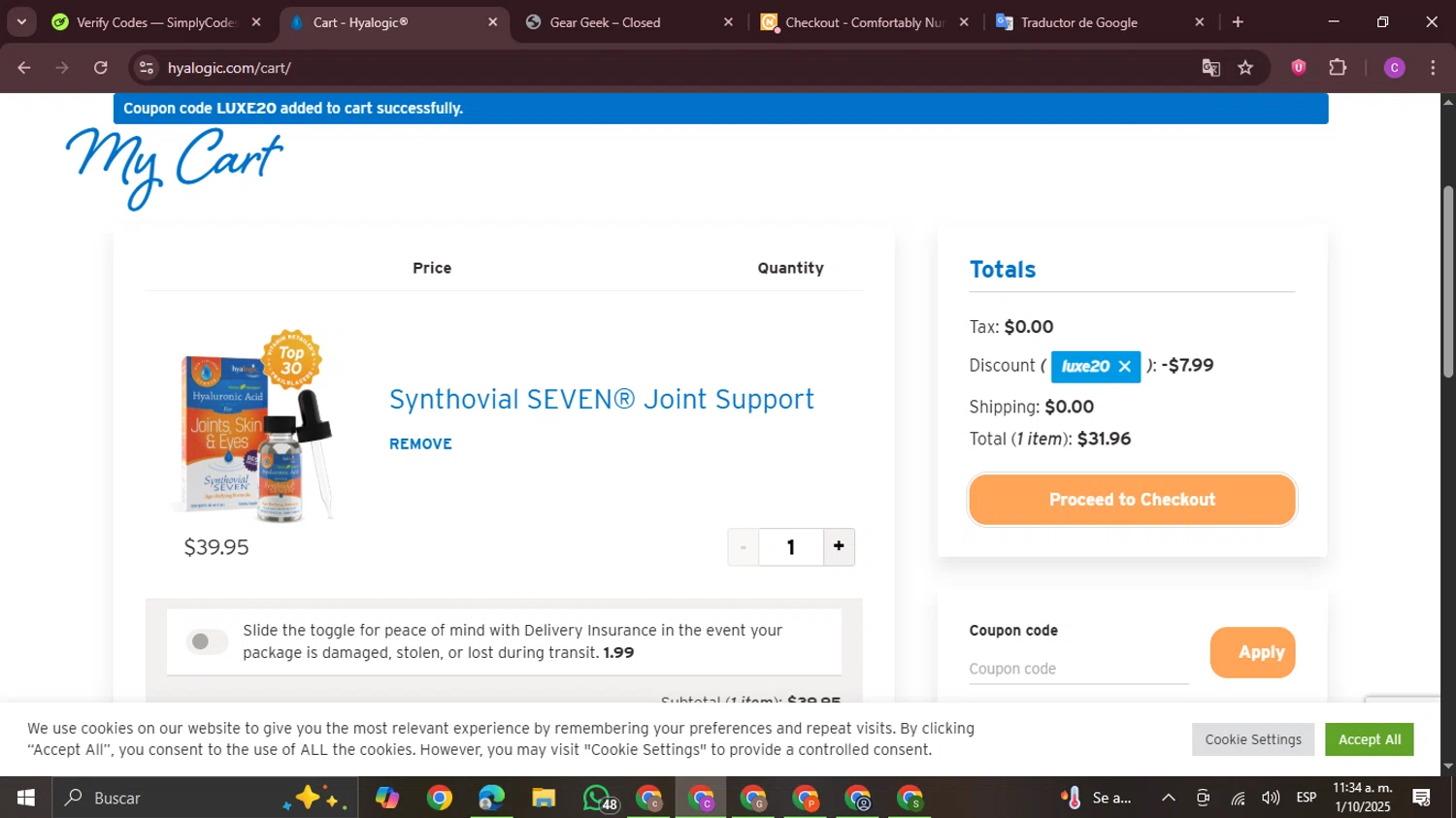Decrease quantity with the minus button
This screenshot has height=818, width=1456.
click(x=744, y=547)
